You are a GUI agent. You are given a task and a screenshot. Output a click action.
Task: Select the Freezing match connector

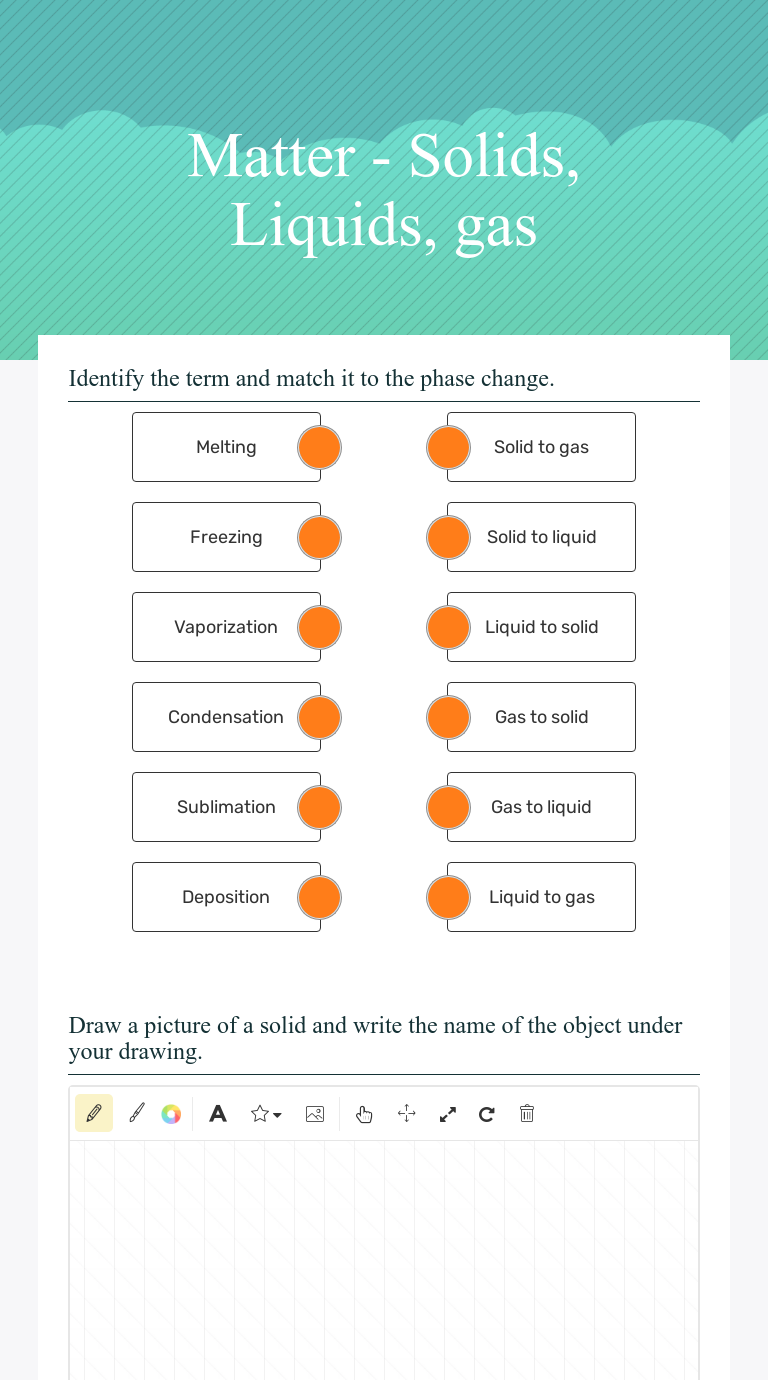coord(319,537)
